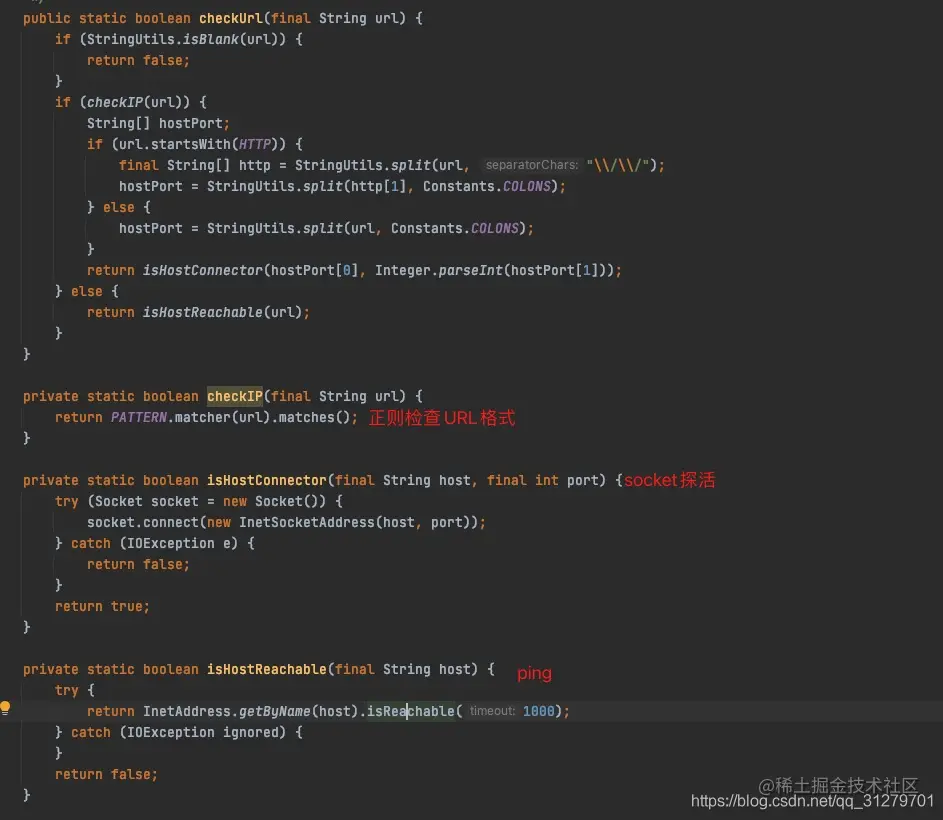Click the socket.connect call

click(x=143, y=522)
